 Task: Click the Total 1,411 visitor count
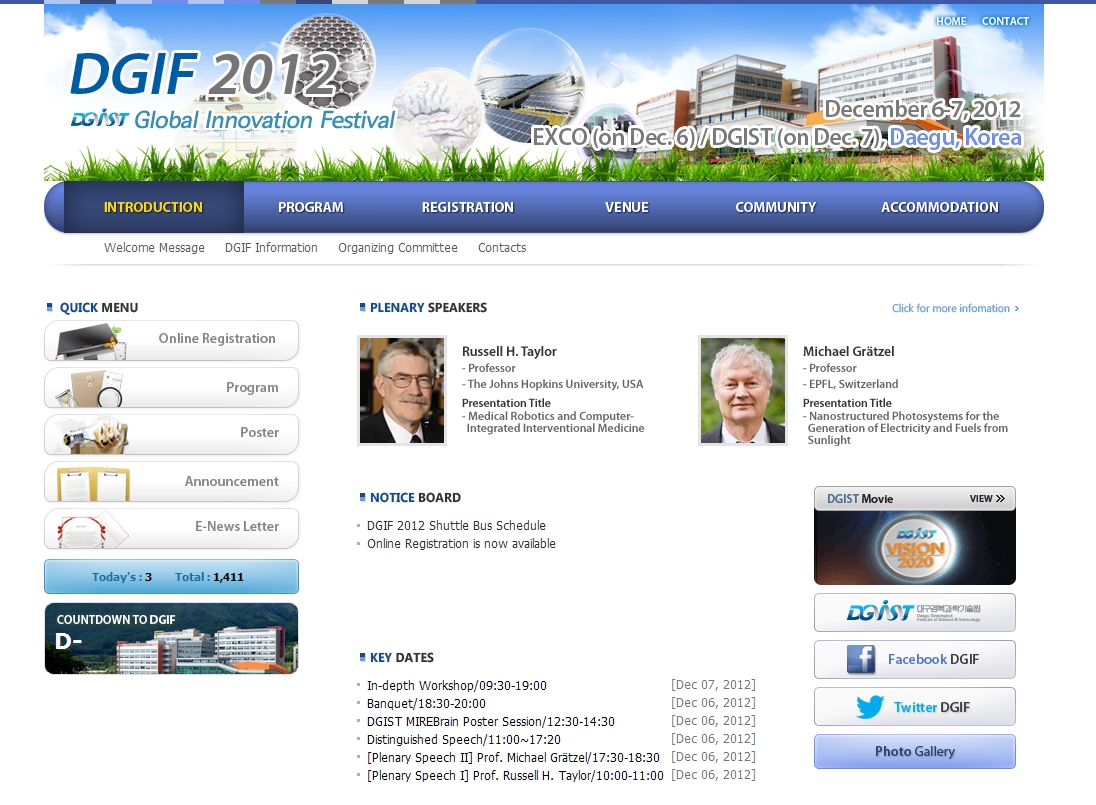(209, 577)
